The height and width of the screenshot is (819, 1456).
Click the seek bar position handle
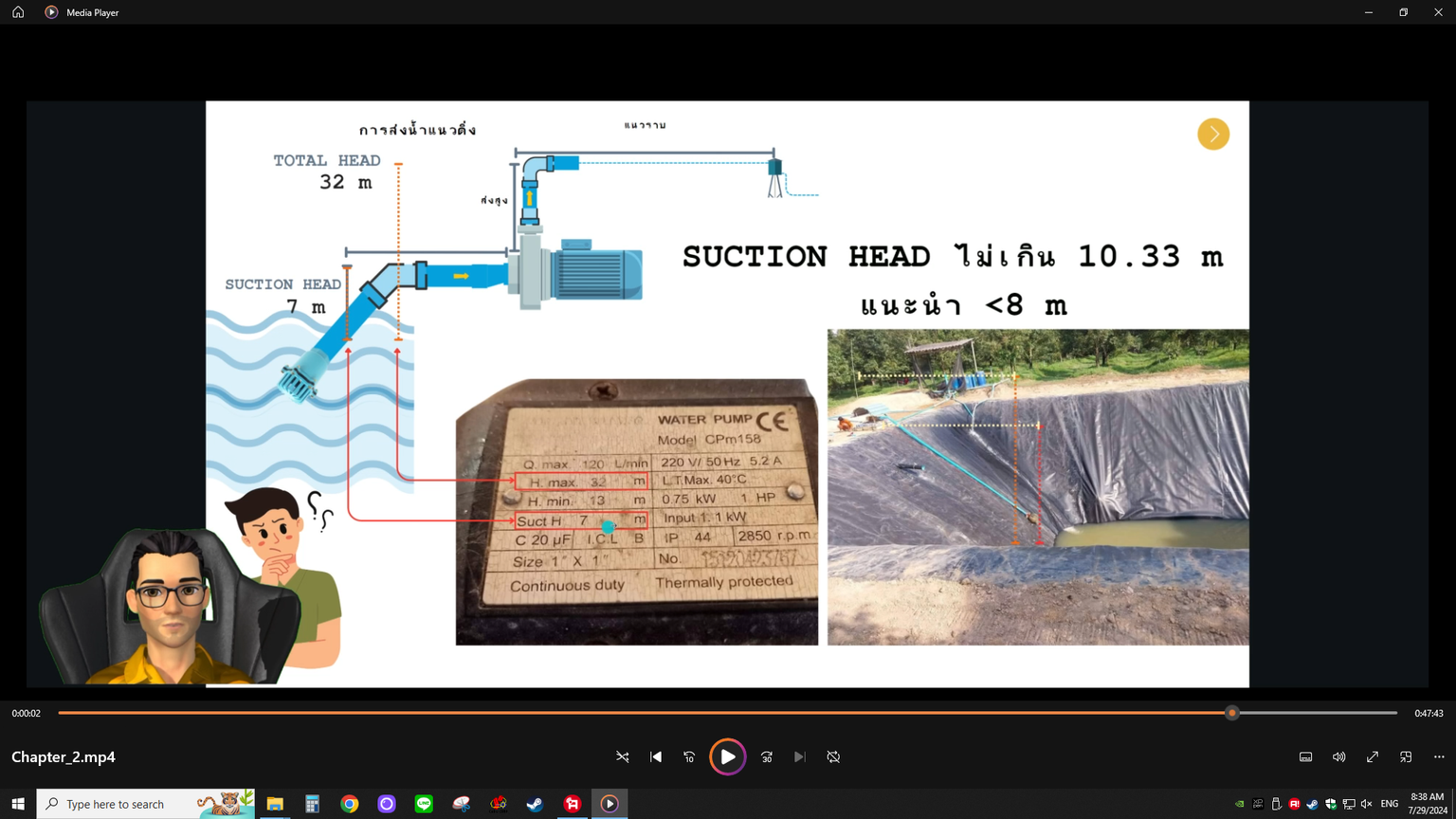click(1232, 713)
